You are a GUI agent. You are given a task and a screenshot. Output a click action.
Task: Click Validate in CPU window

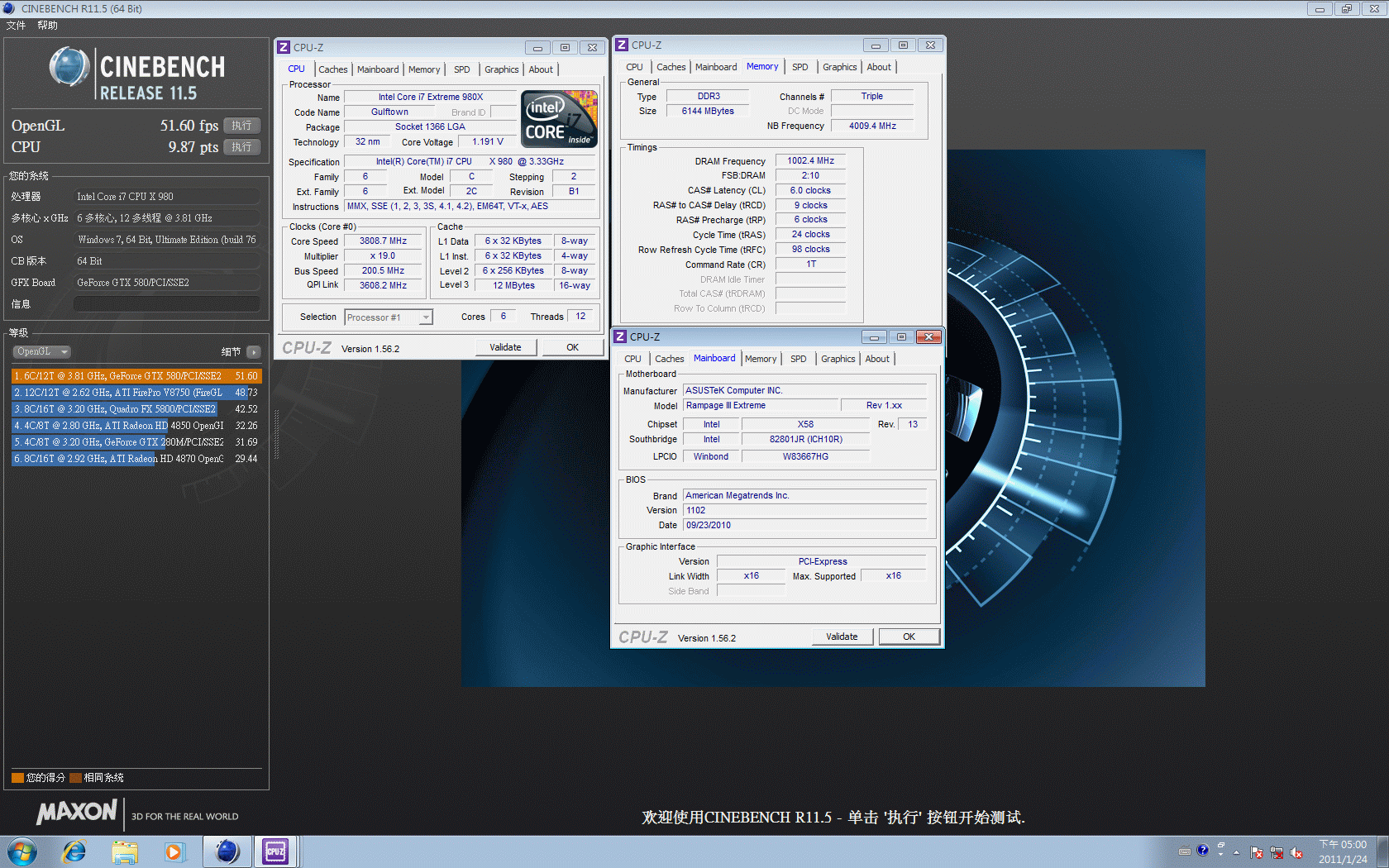click(505, 347)
